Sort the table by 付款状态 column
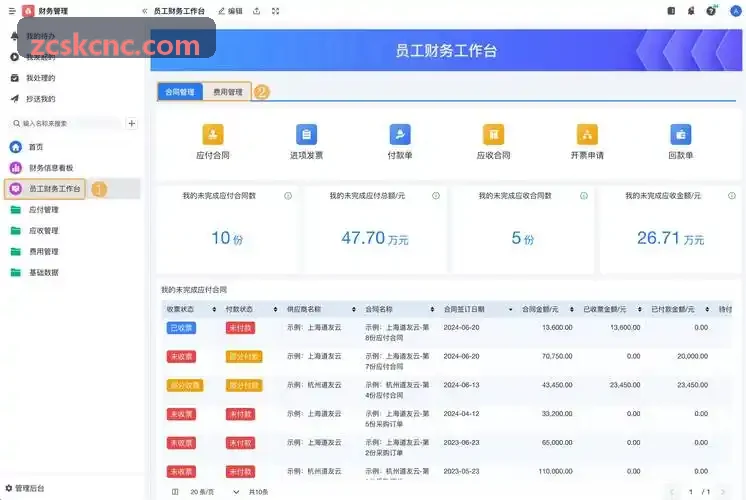The height and width of the screenshot is (500, 746). 275,309
